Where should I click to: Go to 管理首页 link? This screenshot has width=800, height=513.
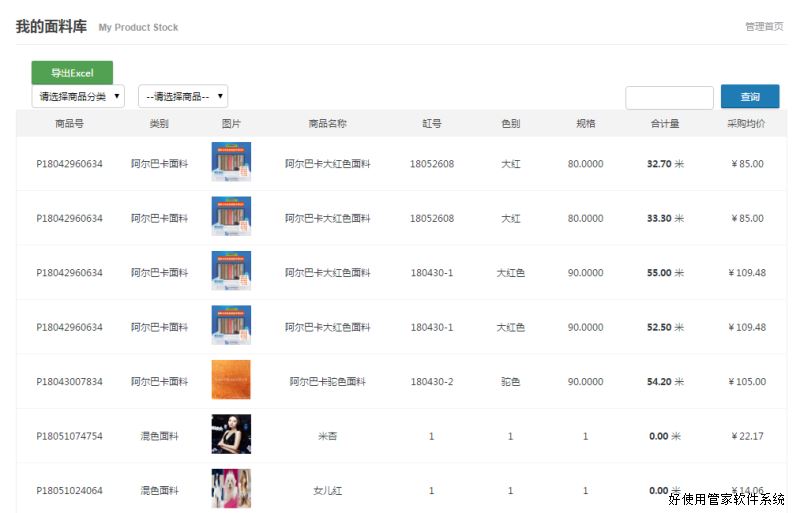pos(764,27)
